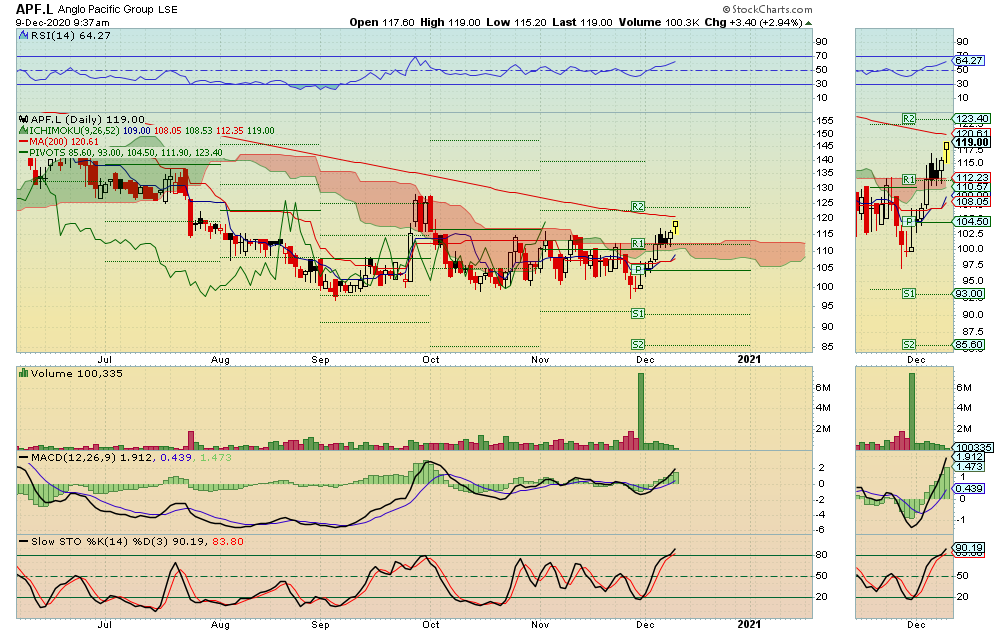Viewport: 1000px width, 633px height.
Task: Click the R2 pivot label in main chart
Action: 638,206
